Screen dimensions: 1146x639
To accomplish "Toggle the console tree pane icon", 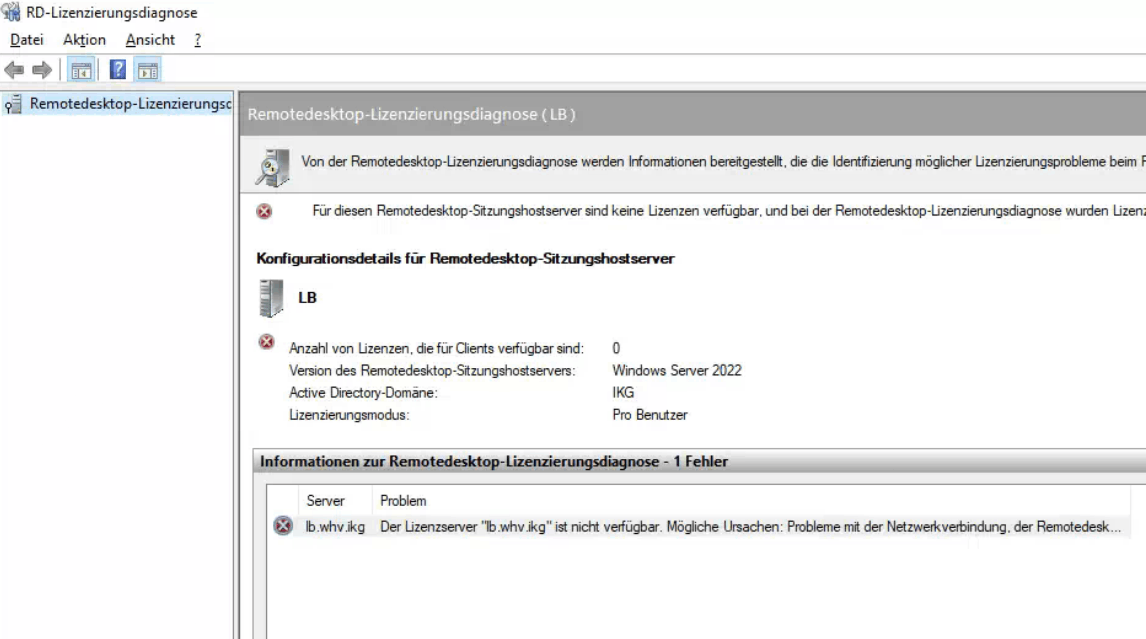I will (x=81, y=70).
